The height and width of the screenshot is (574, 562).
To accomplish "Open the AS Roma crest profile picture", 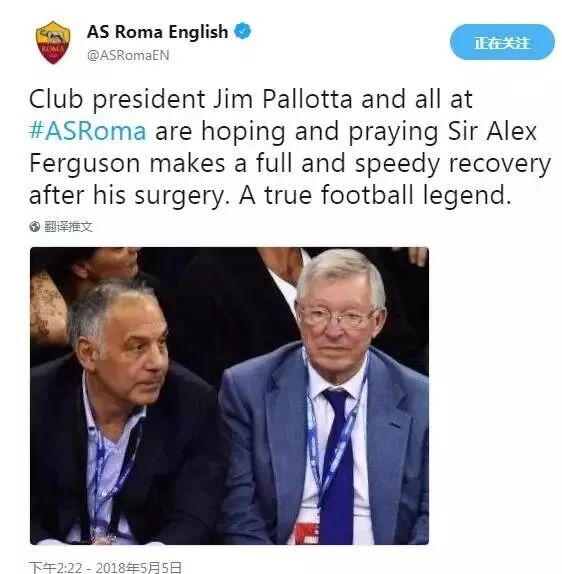I will [53, 42].
